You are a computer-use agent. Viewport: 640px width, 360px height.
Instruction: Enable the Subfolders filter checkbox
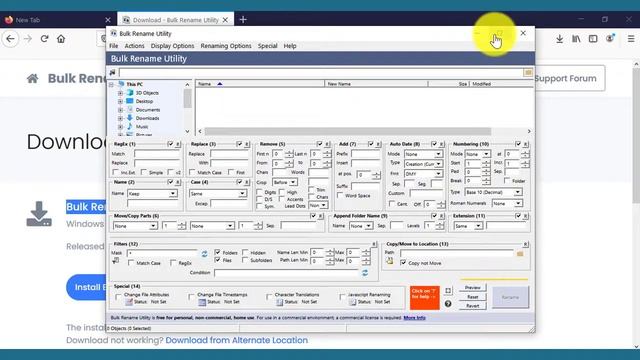[245, 260]
